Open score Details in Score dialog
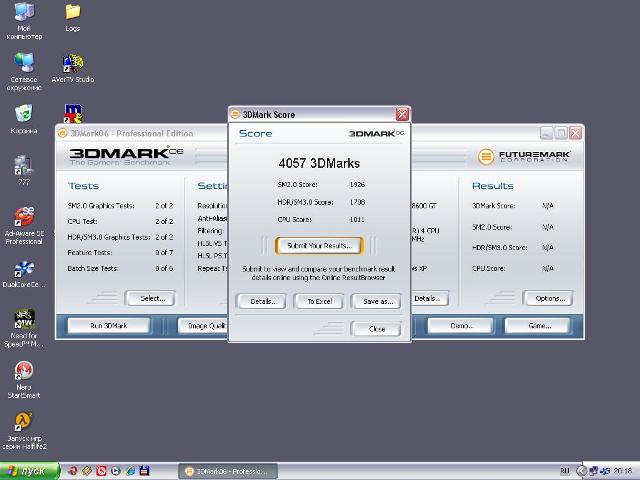This screenshot has width=640, height=480. click(x=261, y=301)
